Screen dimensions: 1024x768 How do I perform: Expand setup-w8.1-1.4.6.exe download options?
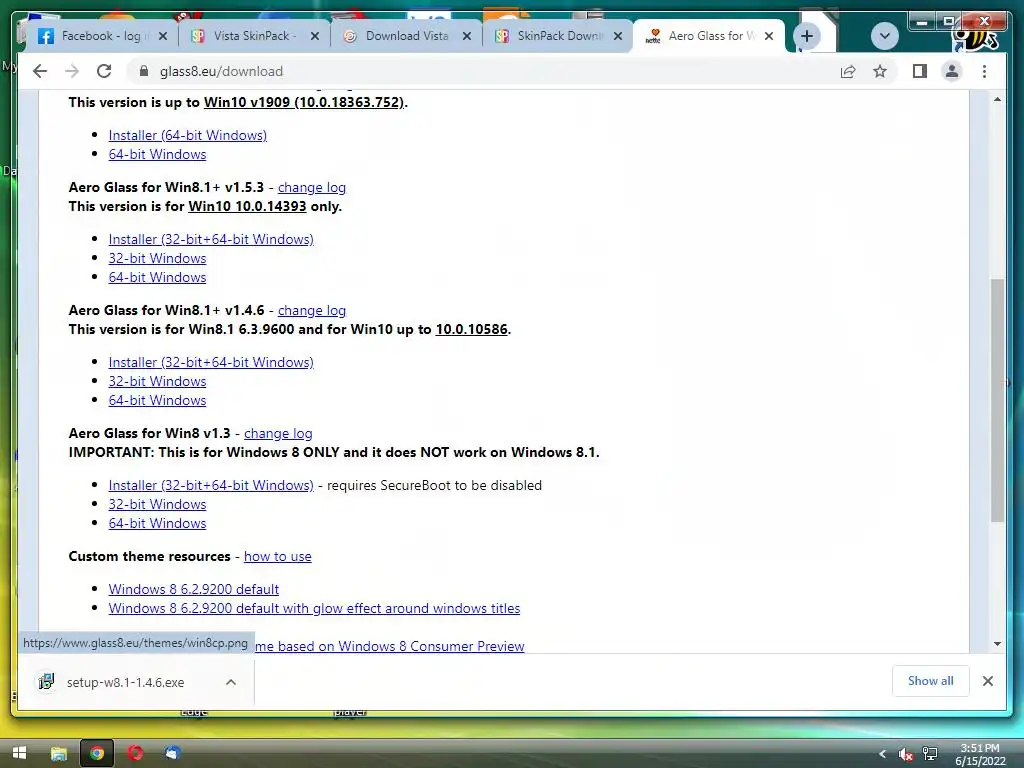231,682
